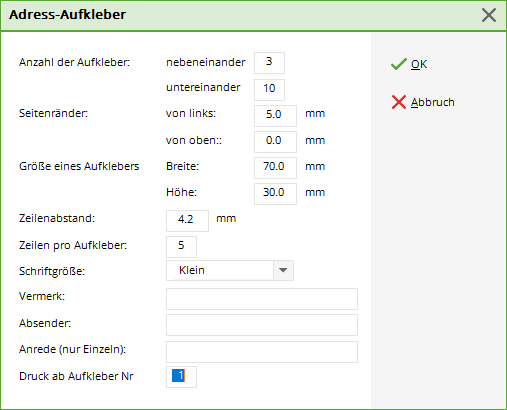Select the Zeilenabstand input box
Screen dimensions: 507x410
187,221
